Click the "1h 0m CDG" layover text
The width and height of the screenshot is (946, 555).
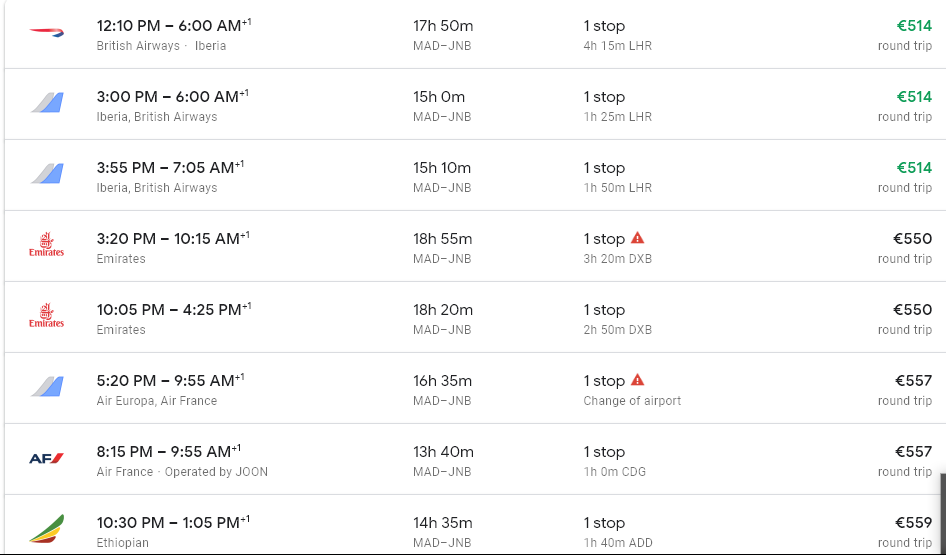tap(618, 472)
